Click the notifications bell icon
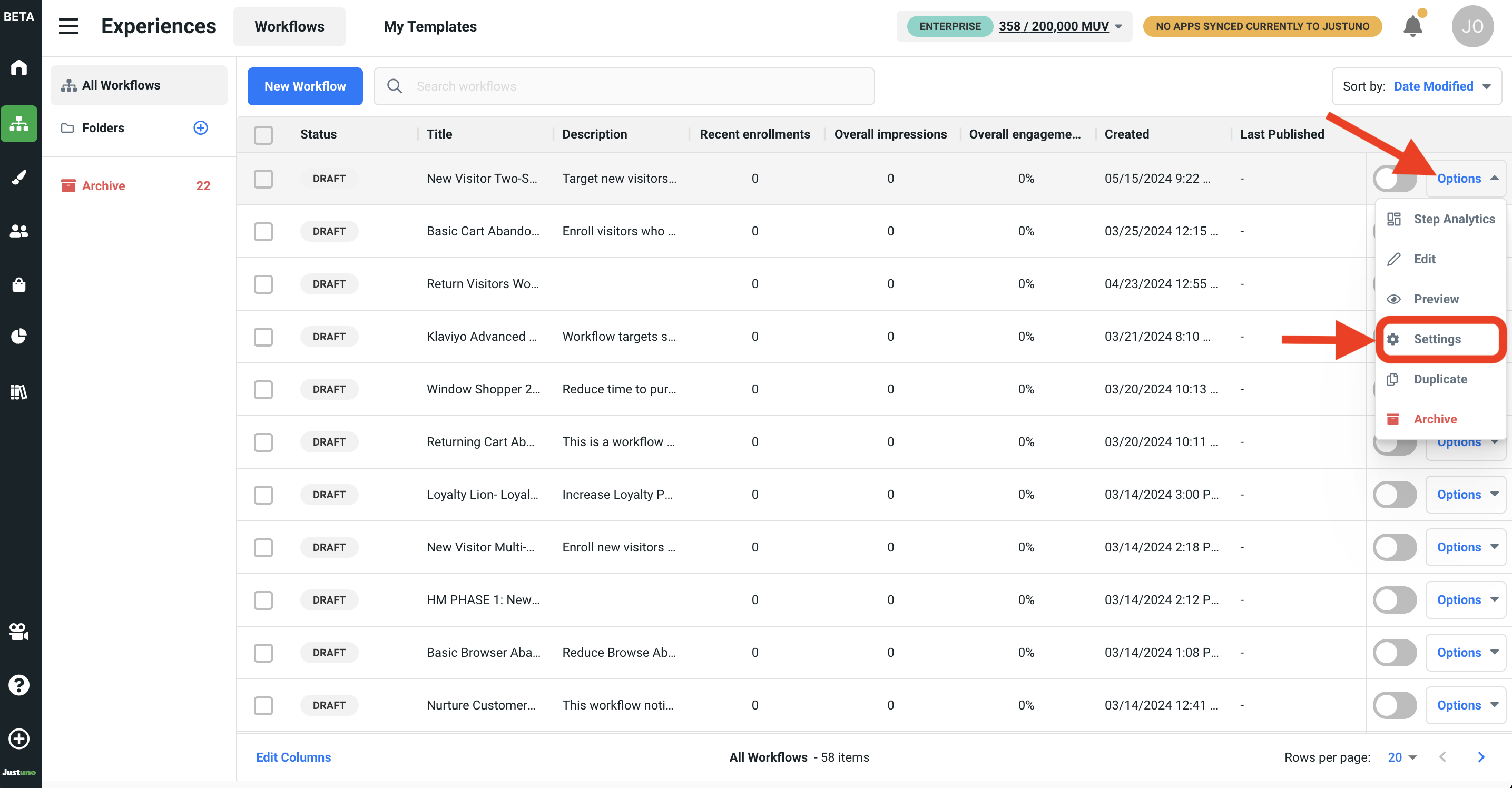Viewport: 1512px width, 788px height. [1412, 26]
